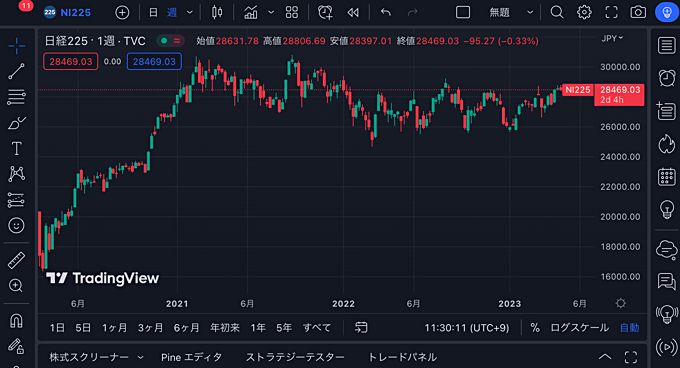Screen dimensions: 680x368
Task: Select the ruler measure tool
Action: 16,260
